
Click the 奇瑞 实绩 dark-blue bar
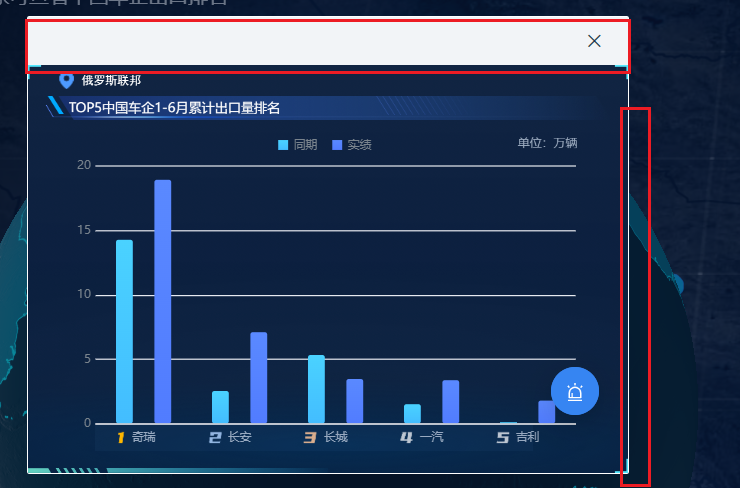[163, 302]
